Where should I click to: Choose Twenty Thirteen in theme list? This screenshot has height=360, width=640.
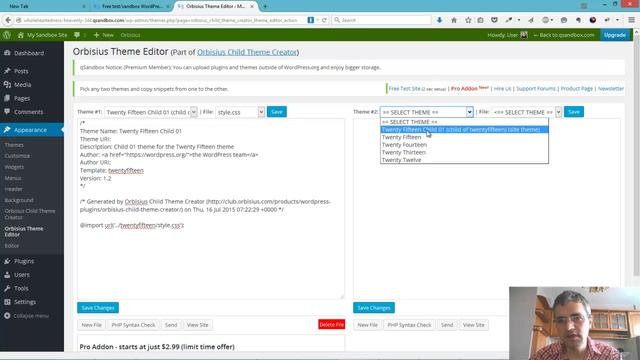464,152
